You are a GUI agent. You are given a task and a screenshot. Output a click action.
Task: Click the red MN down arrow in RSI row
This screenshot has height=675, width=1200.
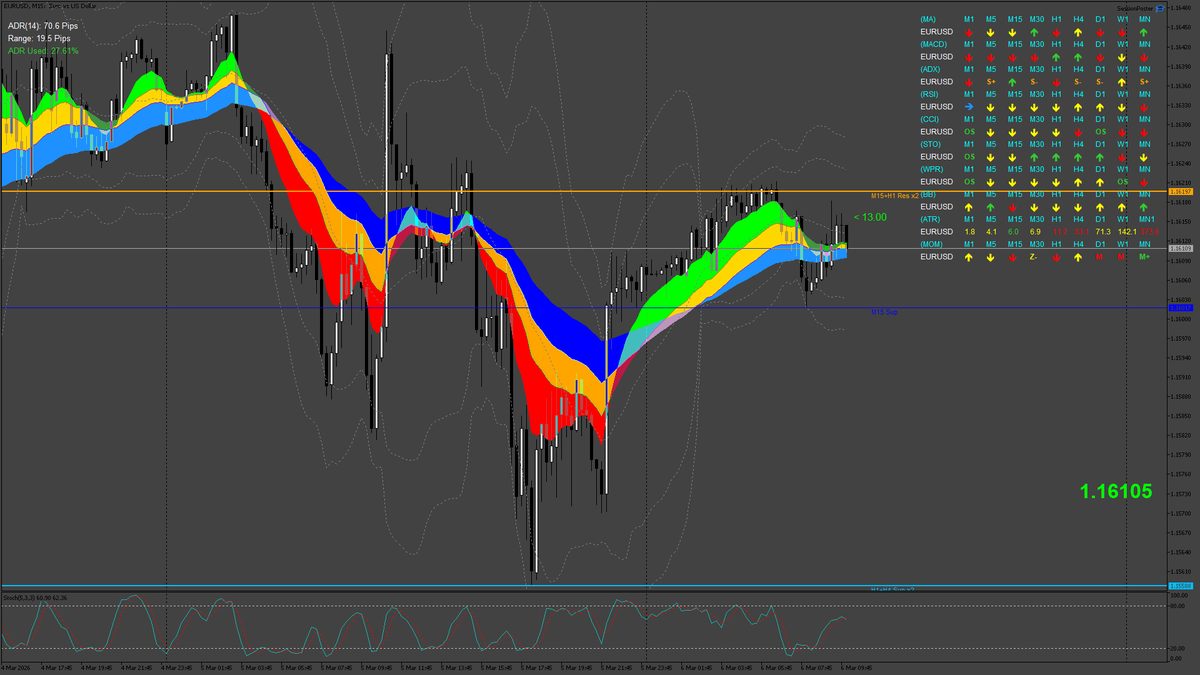pos(1144,107)
